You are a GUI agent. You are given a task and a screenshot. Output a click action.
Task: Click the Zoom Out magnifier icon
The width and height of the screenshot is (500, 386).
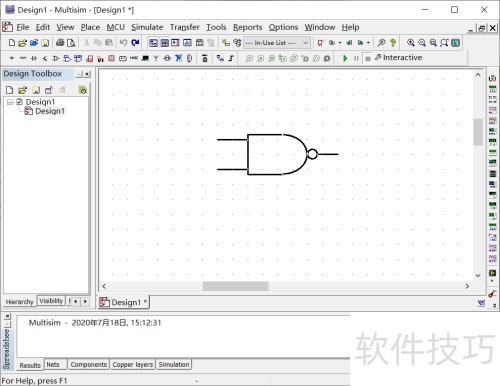coord(422,43)
